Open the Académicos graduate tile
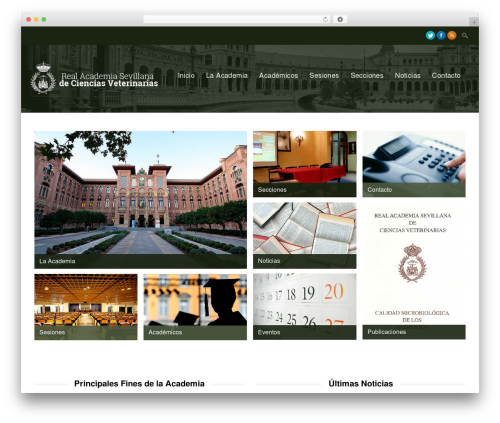The height and width of the screenshot is (423, 500). click(195, 307)
